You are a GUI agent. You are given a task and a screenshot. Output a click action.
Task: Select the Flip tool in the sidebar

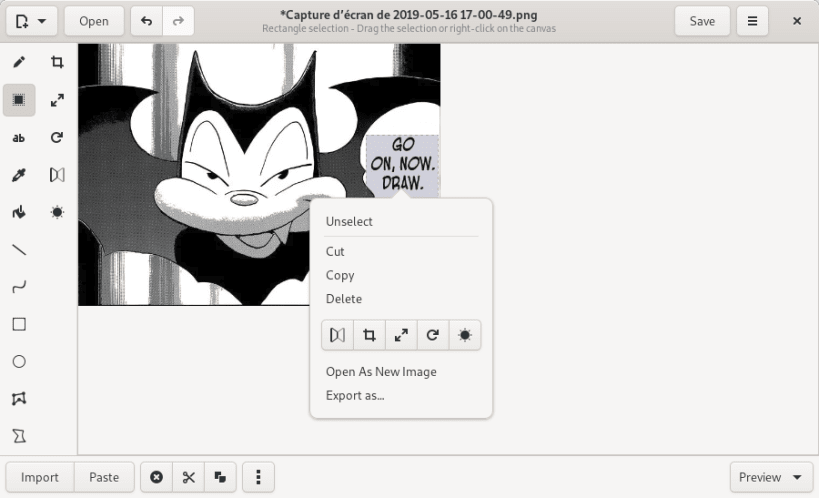point(57,175)
